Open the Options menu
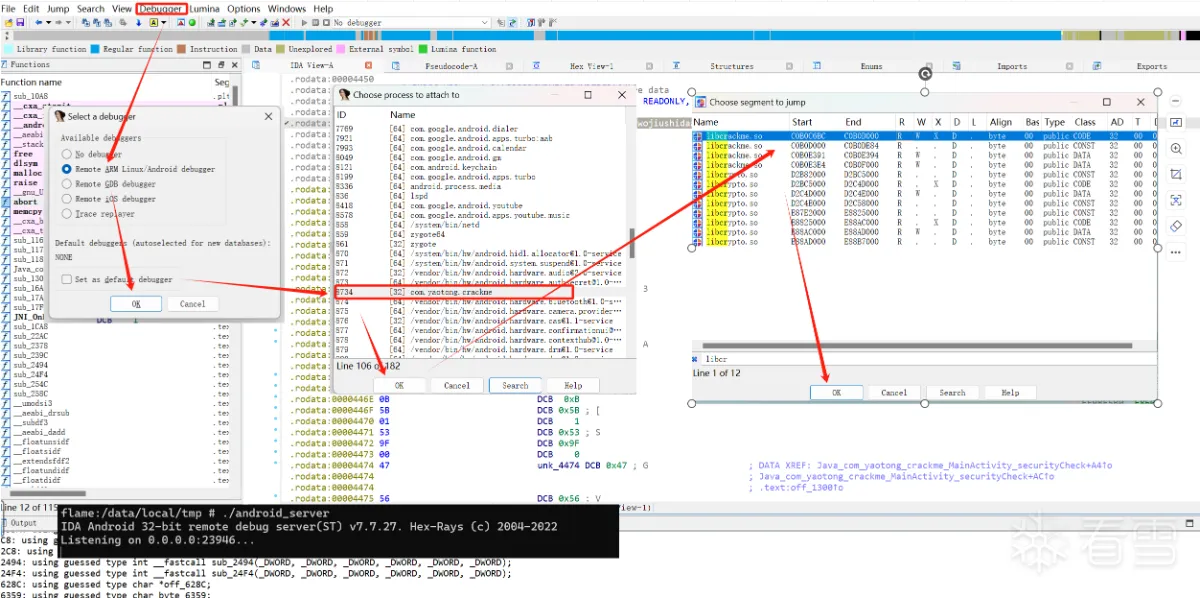 pyautogui.click(x=244, y=9)
